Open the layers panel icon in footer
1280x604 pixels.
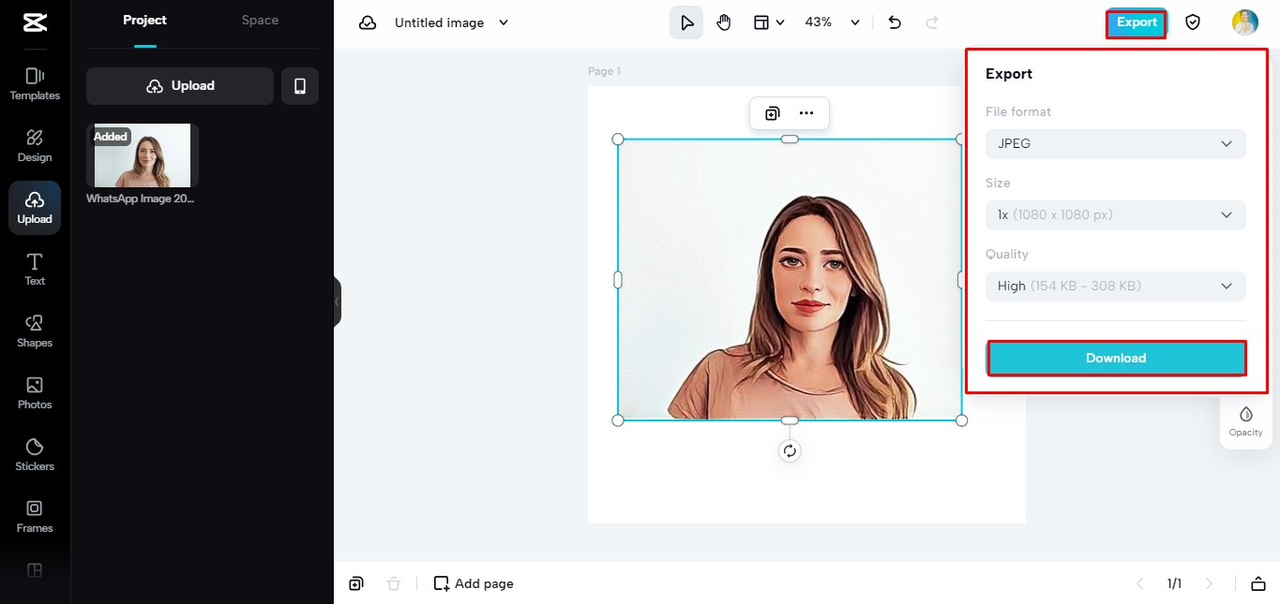click(1258, 583)
